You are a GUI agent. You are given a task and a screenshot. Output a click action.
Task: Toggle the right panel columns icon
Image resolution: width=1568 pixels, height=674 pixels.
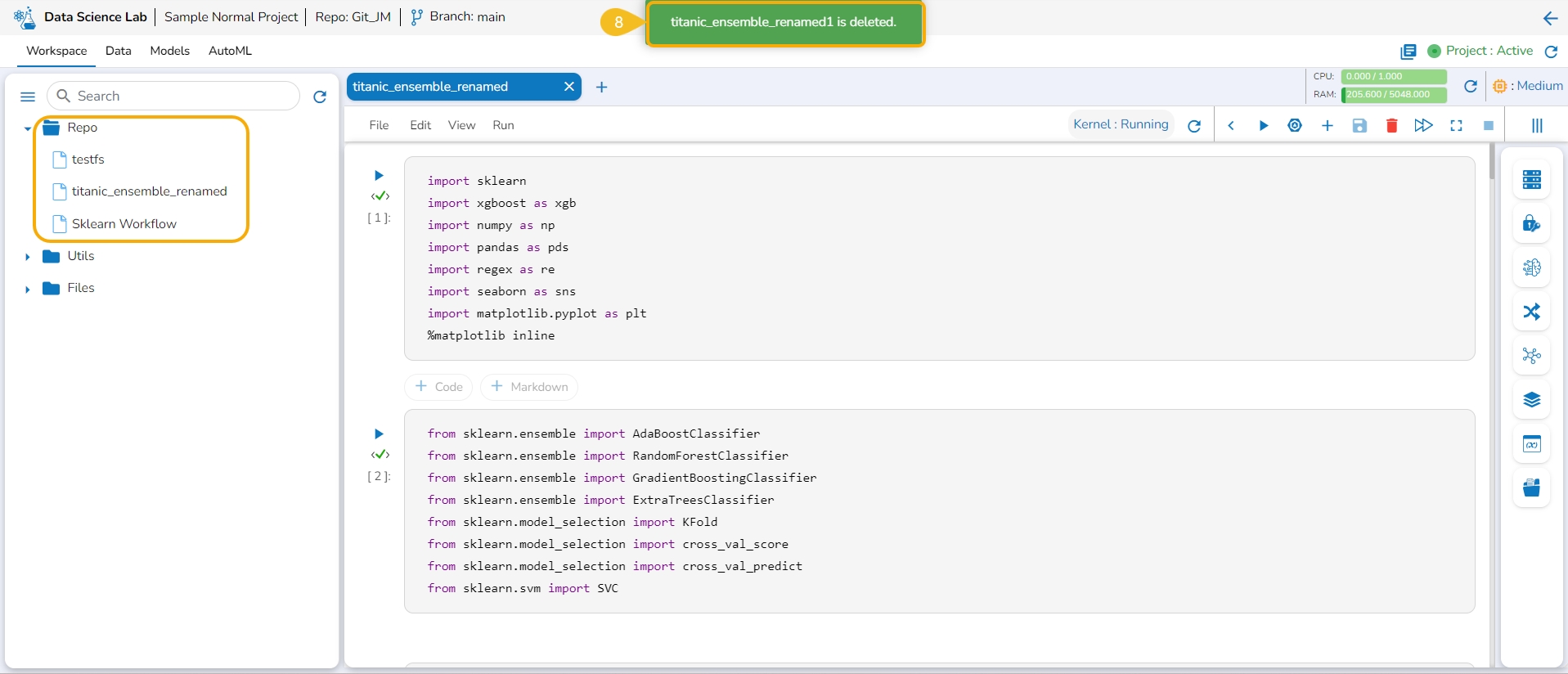click(x=1537, y=125)
